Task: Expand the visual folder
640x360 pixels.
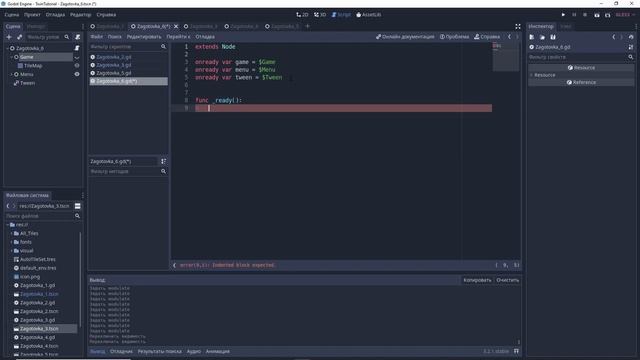Action: pos(11,251)
